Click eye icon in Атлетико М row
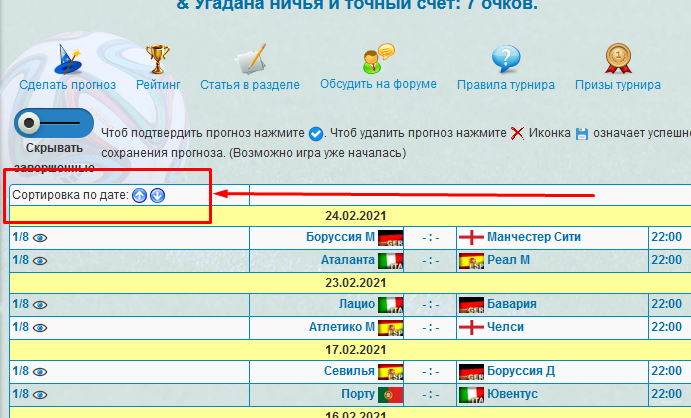Viewport: 691px width, 418px height. coord(40,328)
